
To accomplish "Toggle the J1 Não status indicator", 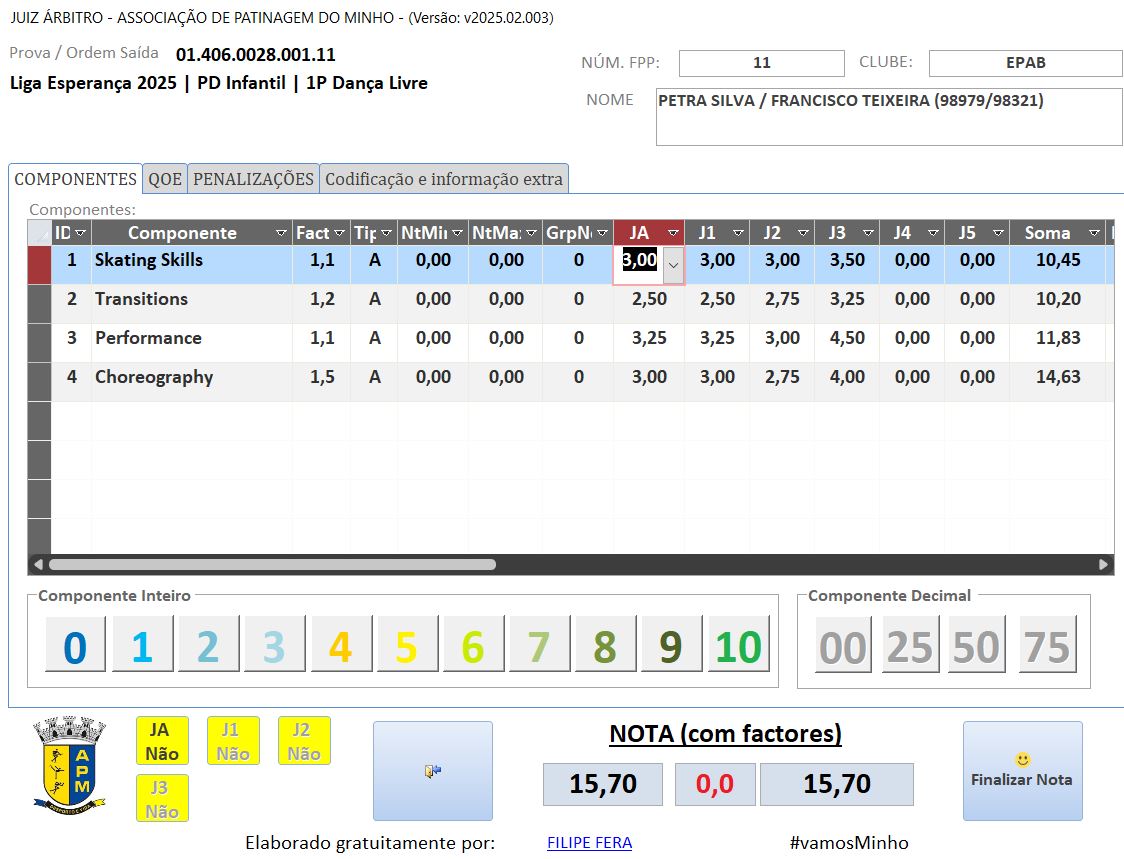I will pyautogui.click(x=232, y=741).
